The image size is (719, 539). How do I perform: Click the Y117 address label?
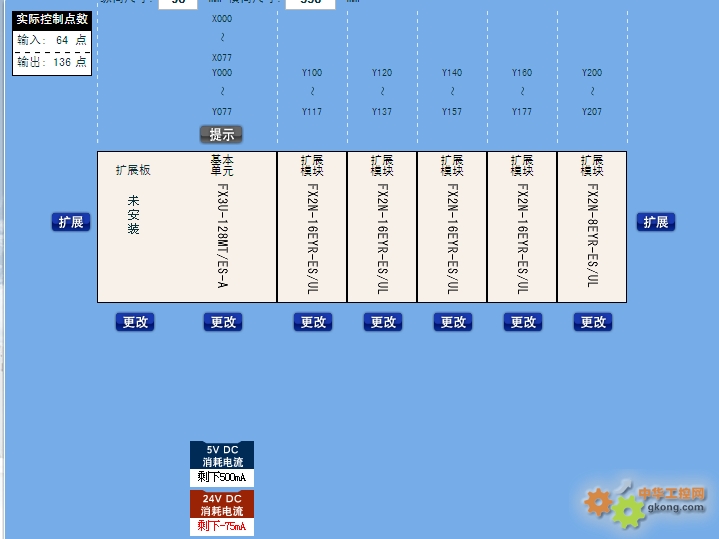(x=312, y=111)
